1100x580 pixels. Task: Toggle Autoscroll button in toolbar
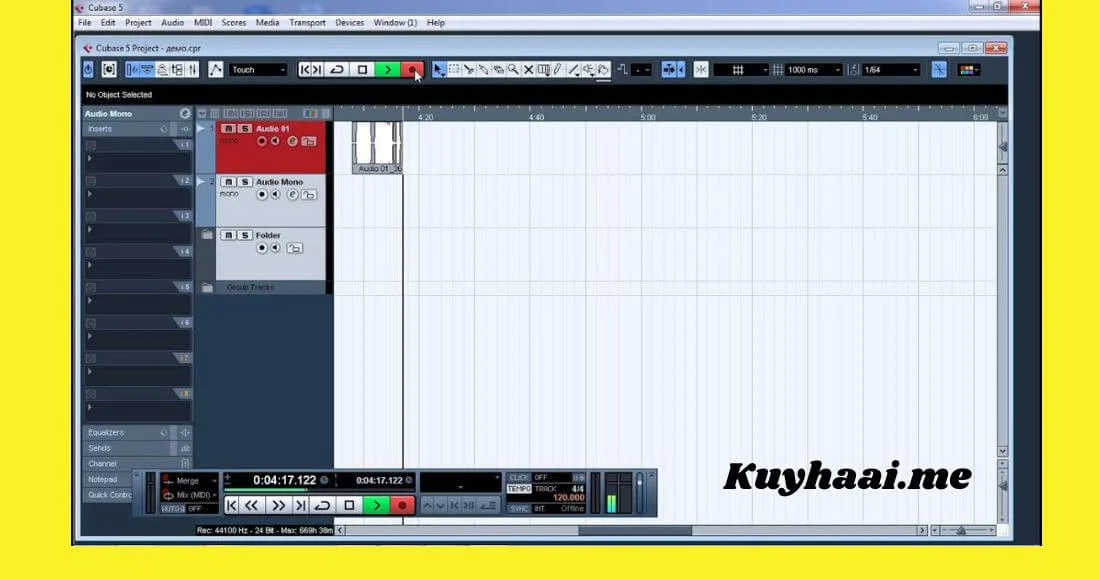[x=669, y=69]
